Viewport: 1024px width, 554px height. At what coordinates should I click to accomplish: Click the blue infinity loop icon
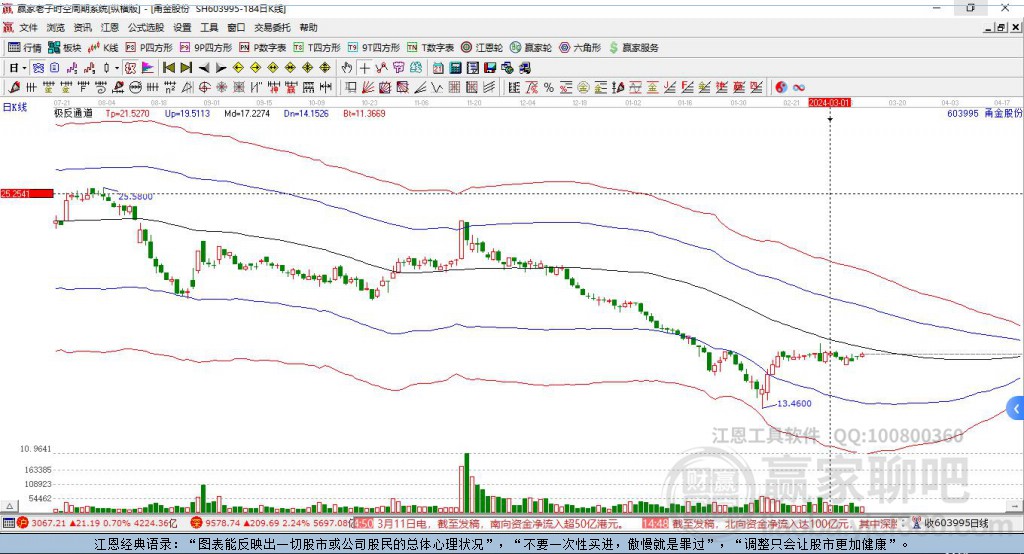coord(798,87)
